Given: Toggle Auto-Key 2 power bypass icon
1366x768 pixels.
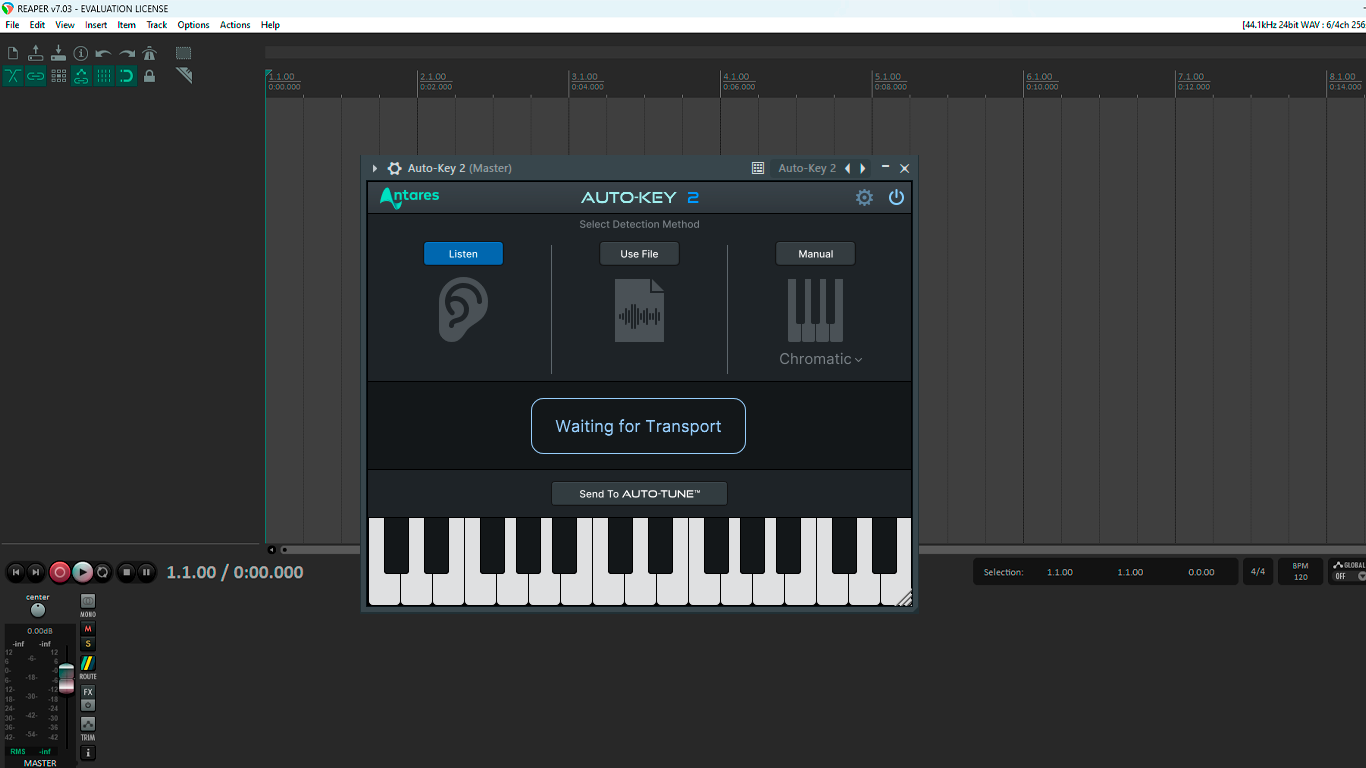Looking at the screenshot, I should tap(896, 198).
